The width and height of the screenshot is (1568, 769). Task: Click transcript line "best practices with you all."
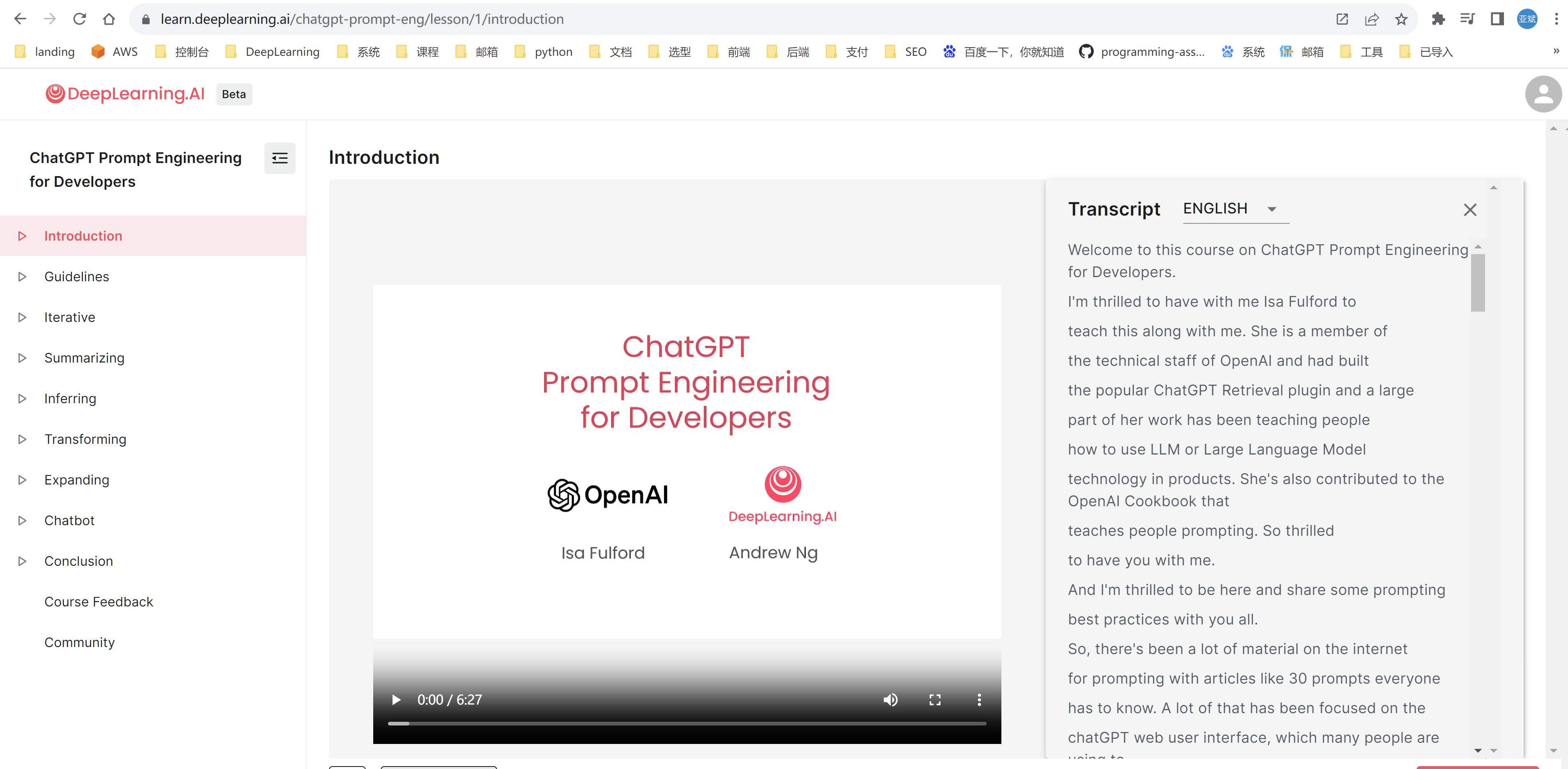tap(1163, 619)
